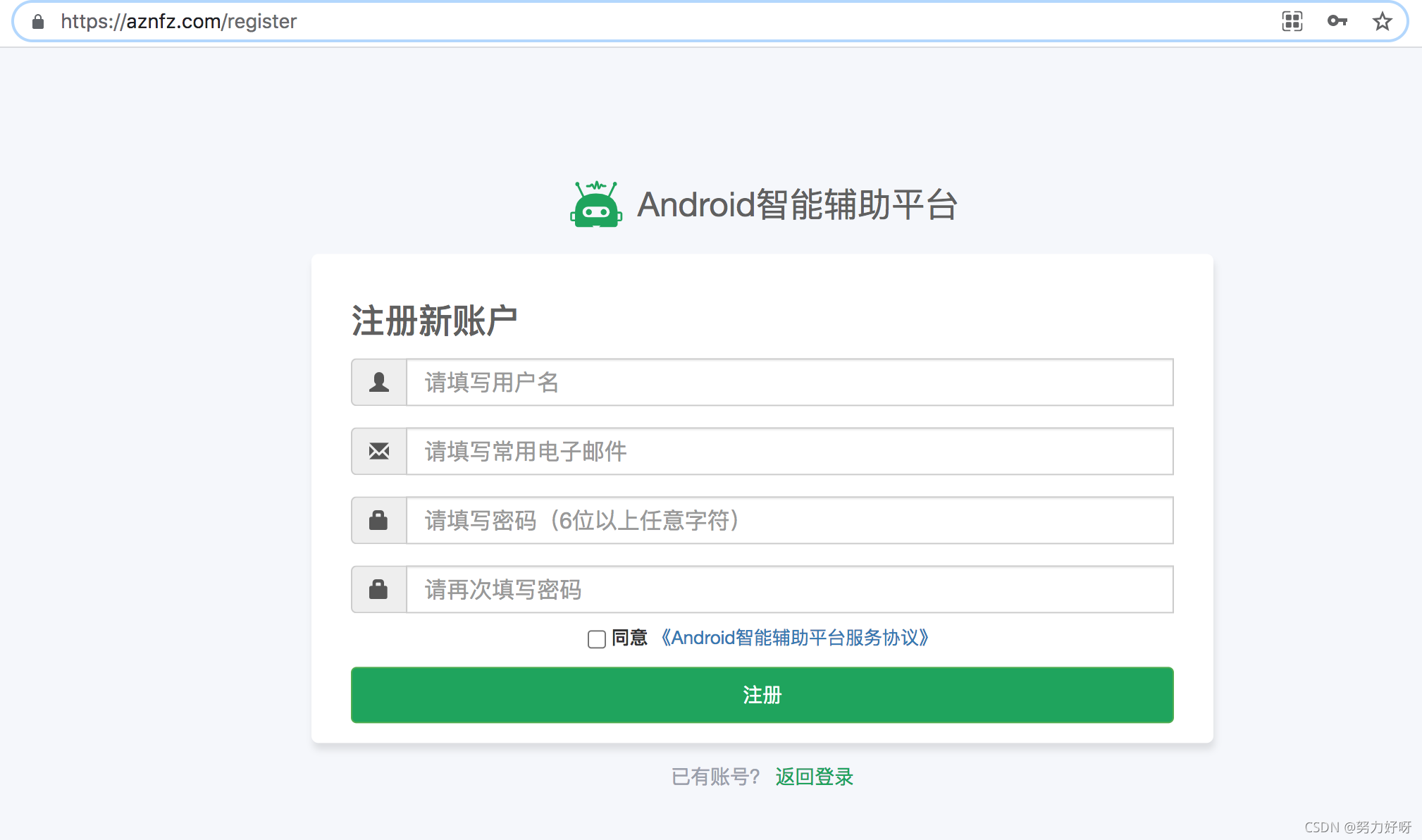Focus the 请填写用户名 username field

click(x=789, y=383)
